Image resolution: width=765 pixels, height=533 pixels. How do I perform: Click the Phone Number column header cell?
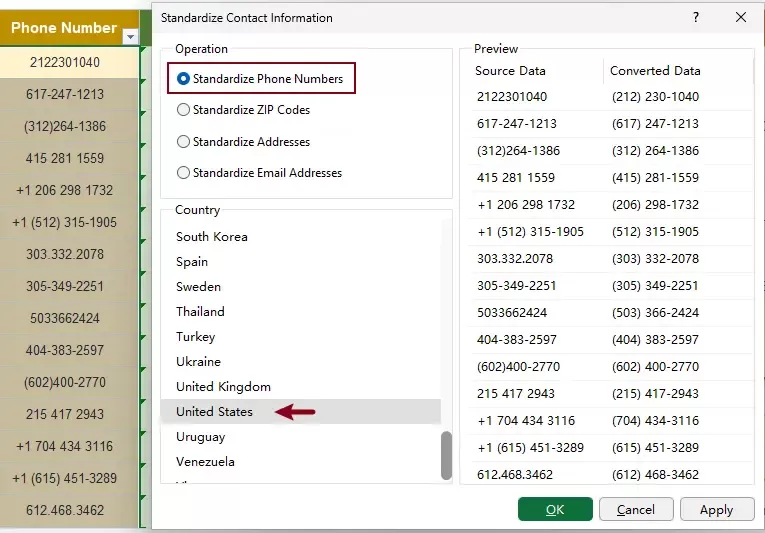(69, 28)
